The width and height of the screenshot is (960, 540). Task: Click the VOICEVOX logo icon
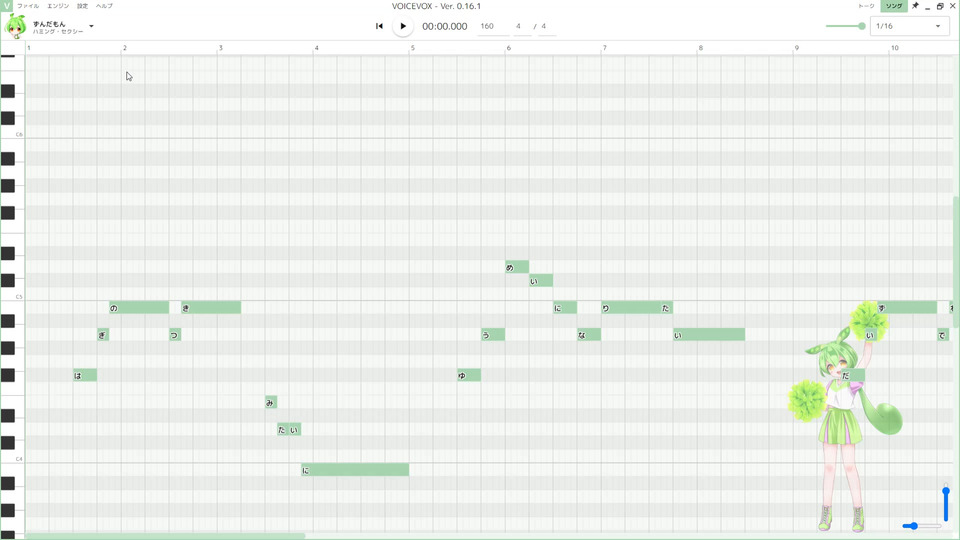click(6, 6)
